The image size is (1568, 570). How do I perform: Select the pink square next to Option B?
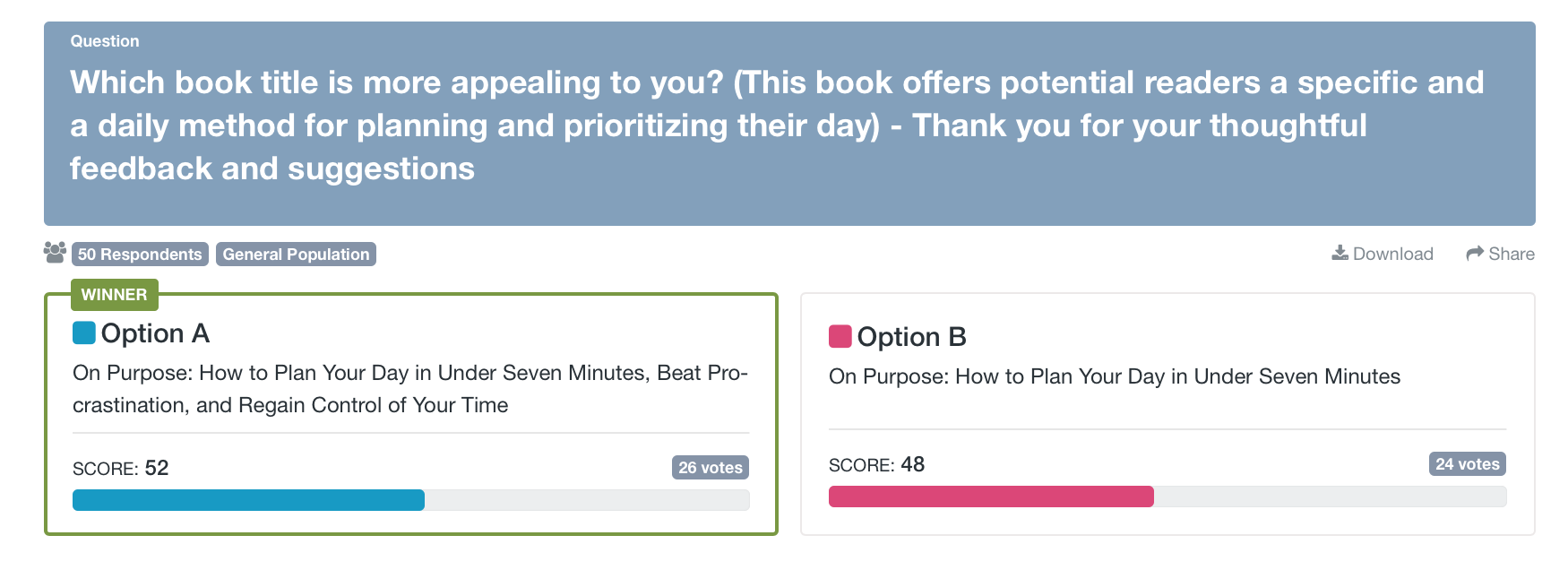click(838, 335)
